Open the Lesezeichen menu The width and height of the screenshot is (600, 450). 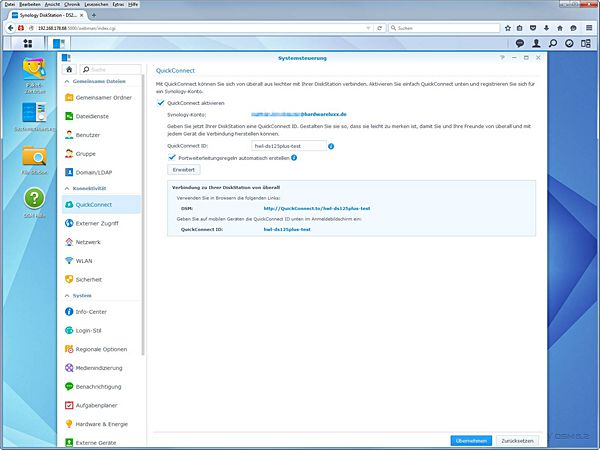click(96, 4)
